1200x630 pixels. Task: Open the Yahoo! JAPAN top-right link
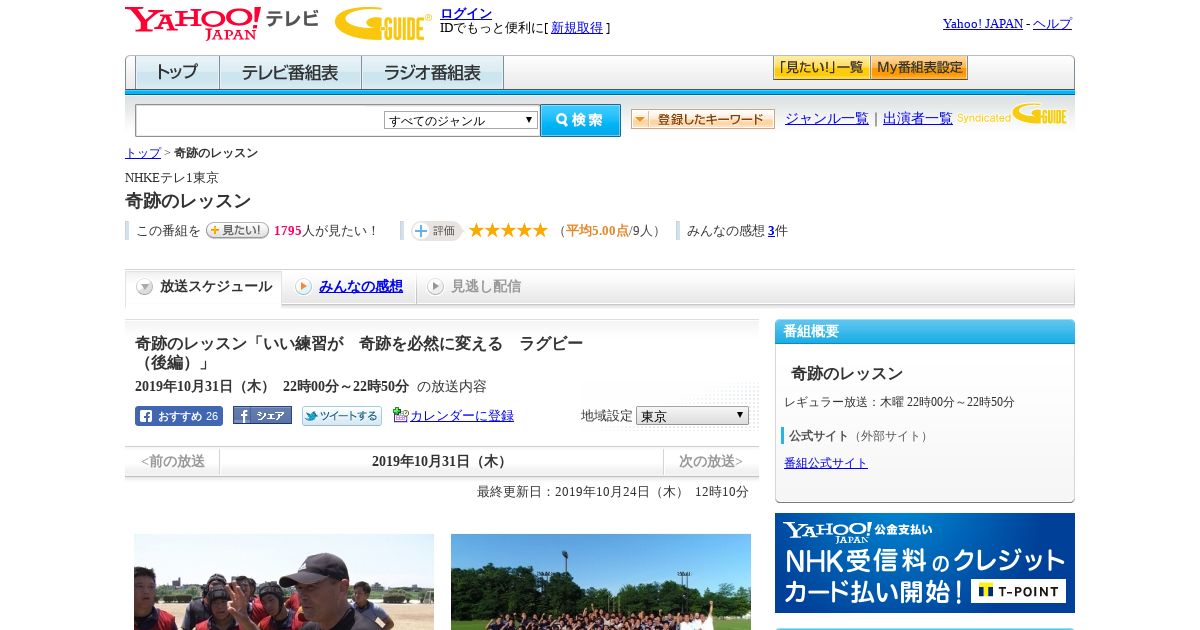point(983,24)
